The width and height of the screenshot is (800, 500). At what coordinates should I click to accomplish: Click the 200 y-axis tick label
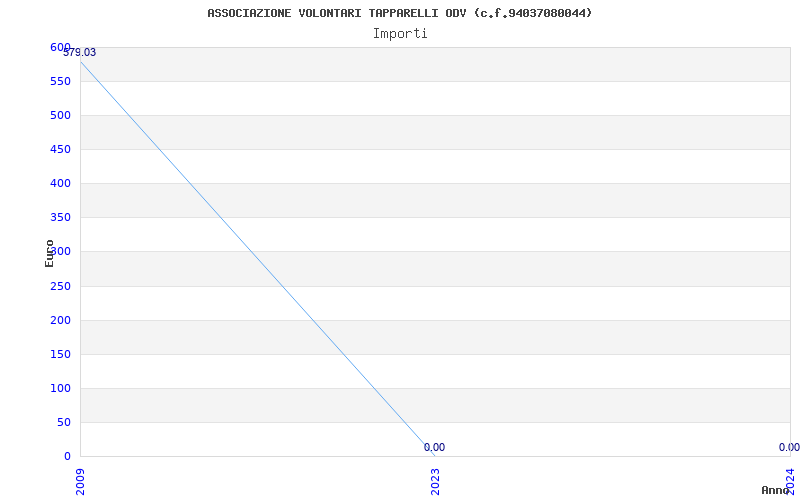60,320
